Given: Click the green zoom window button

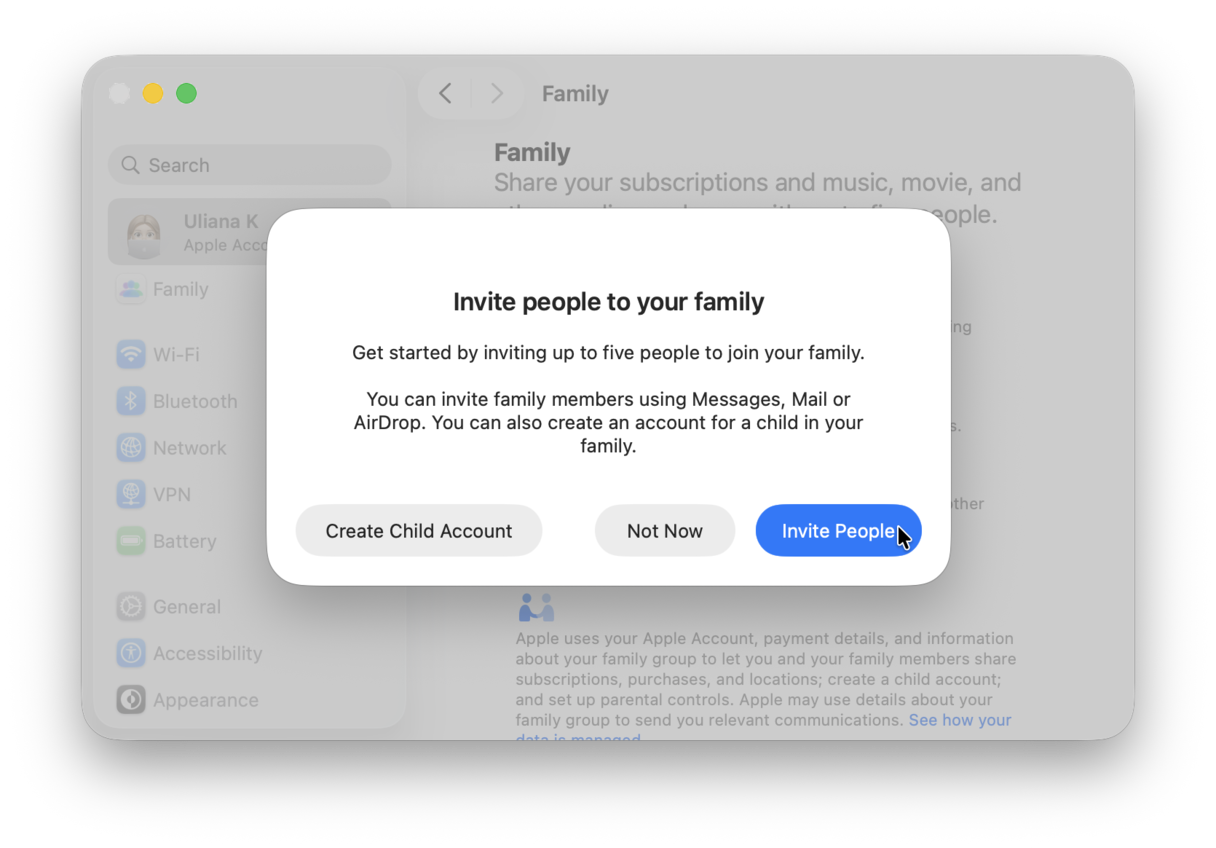Looking at the screenshot, I should [x=186, y=93].
